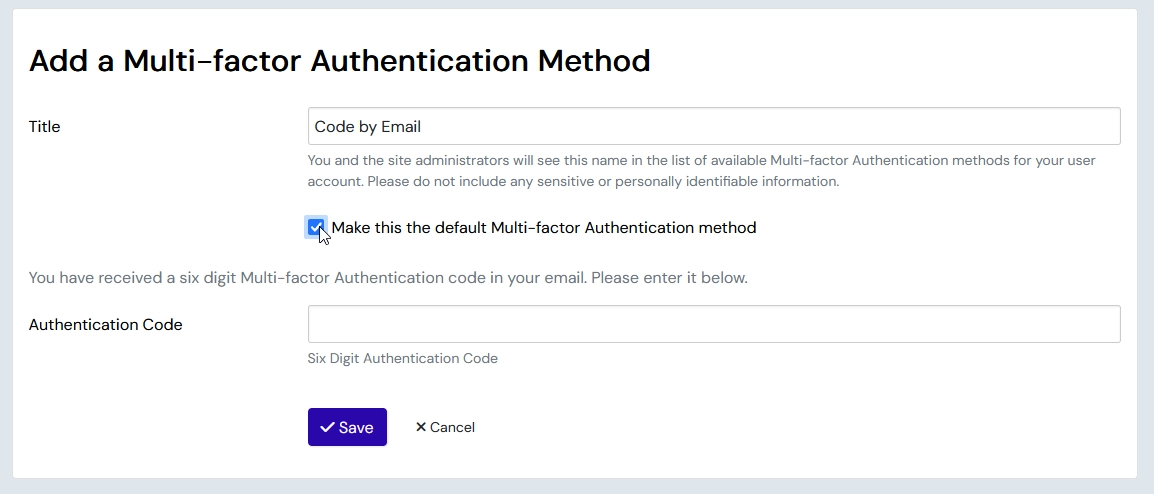Click the word 'Cancel' next to Save

coord(452,427)
